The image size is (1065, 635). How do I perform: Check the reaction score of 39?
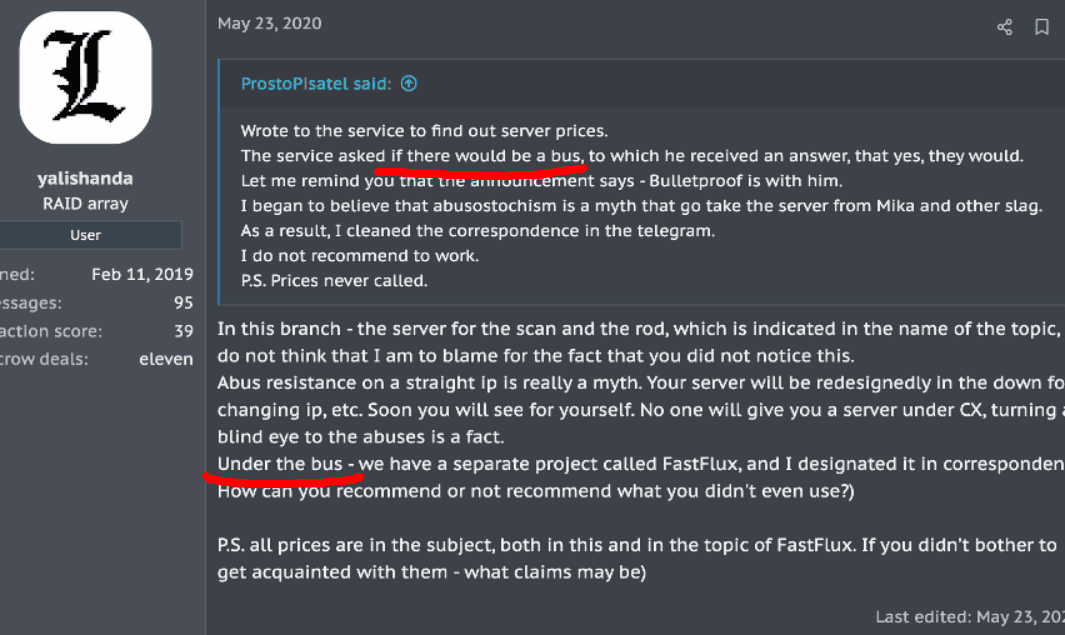coord(183,330)
